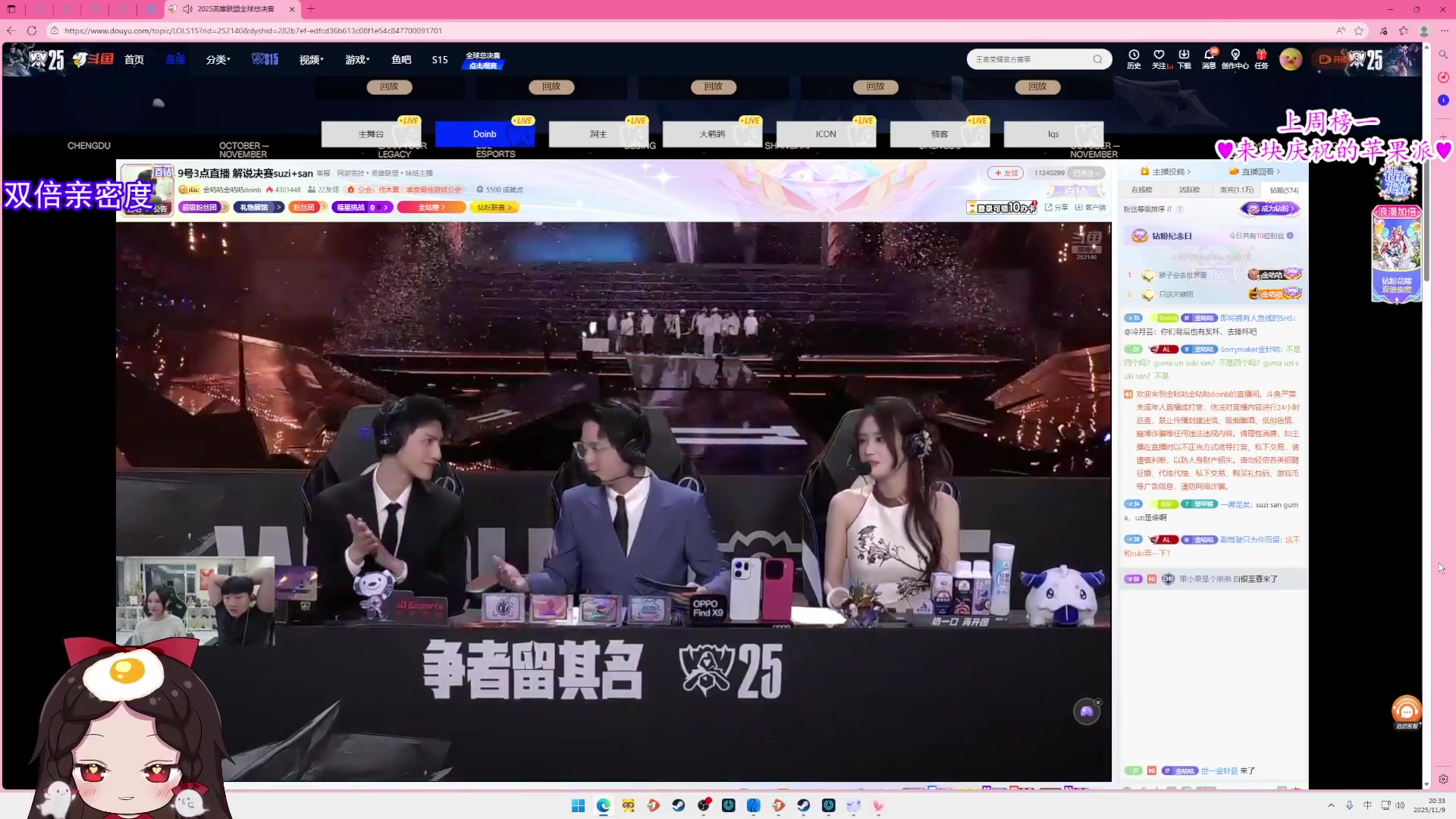
Task: Mute the tab audio via speaker icon
Action: coord(187,9)
